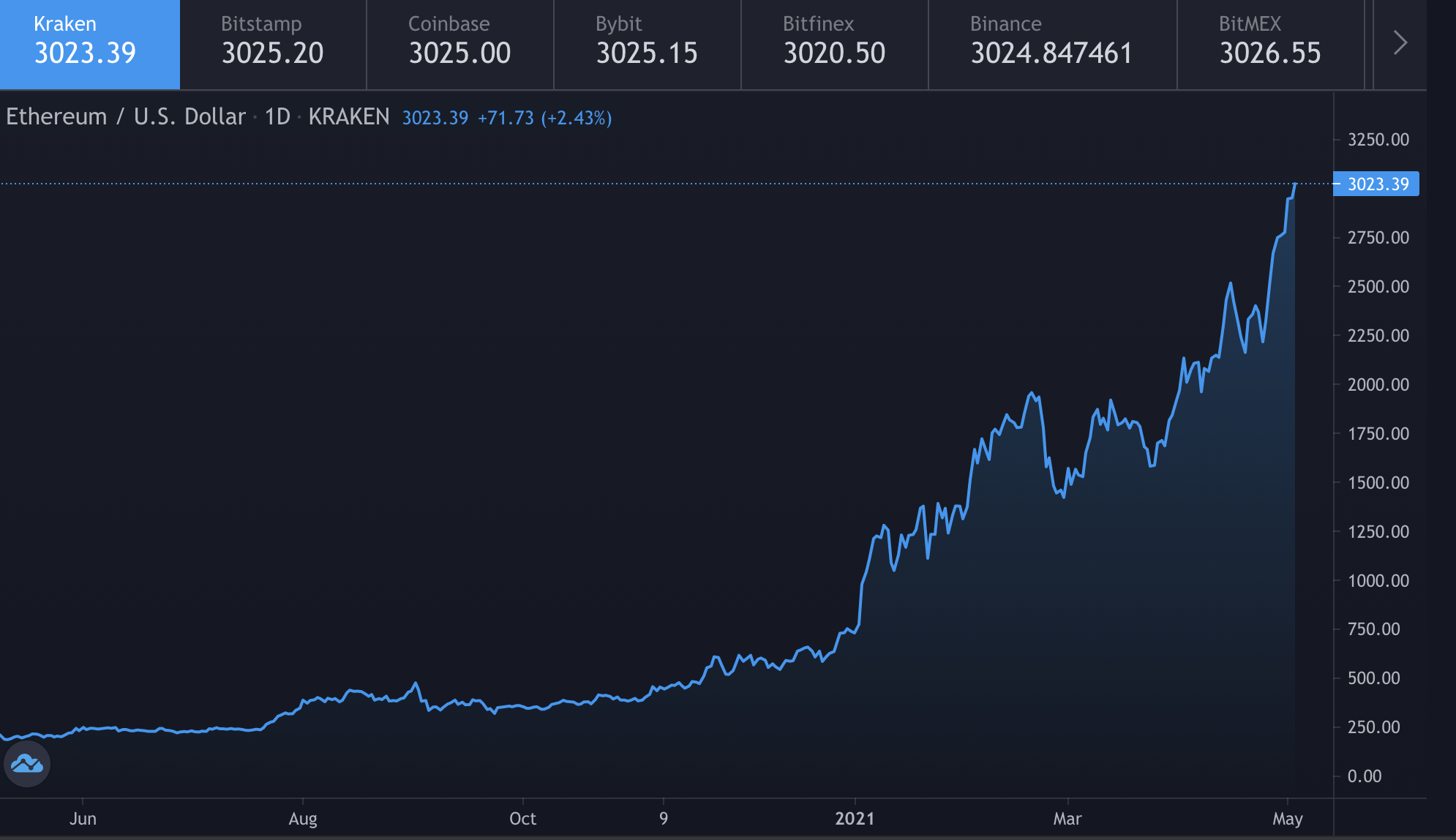Open the Coinbase price tab
Viewport: 1456px width, 840px height.
click(x=460, y=44)
